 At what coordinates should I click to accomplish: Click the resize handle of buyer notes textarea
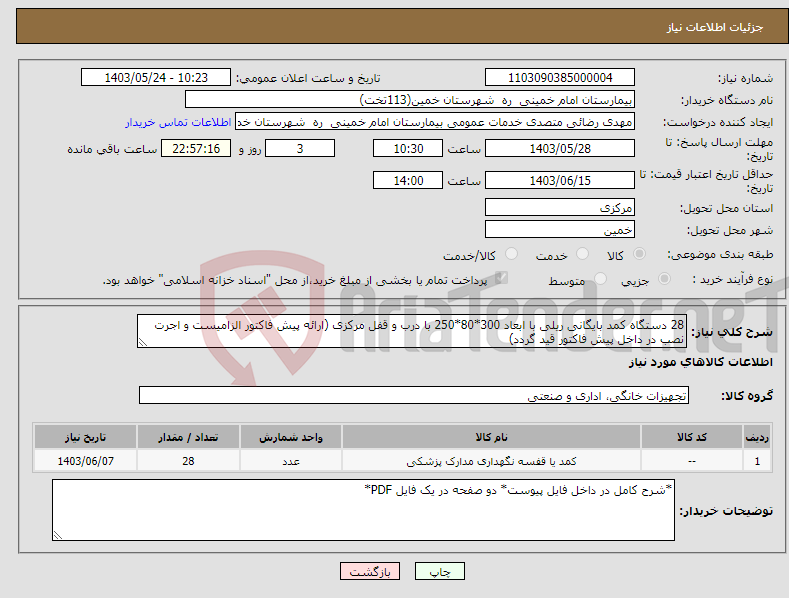click(x=58, y=535)
